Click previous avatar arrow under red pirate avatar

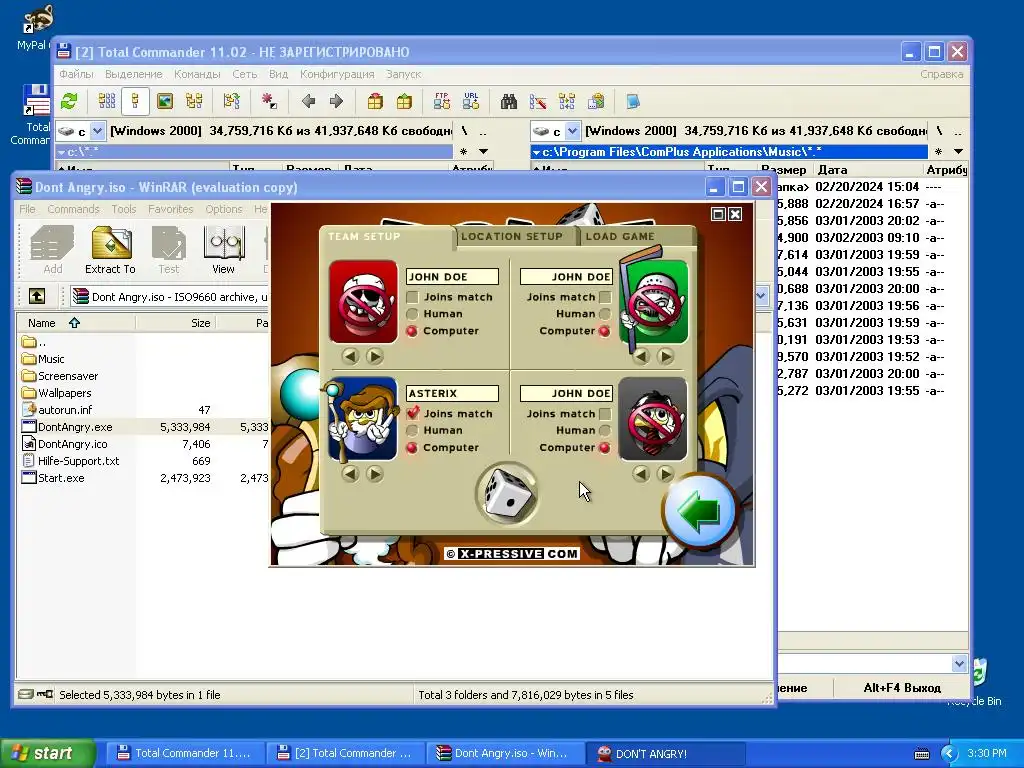click(x=350, y=356)
